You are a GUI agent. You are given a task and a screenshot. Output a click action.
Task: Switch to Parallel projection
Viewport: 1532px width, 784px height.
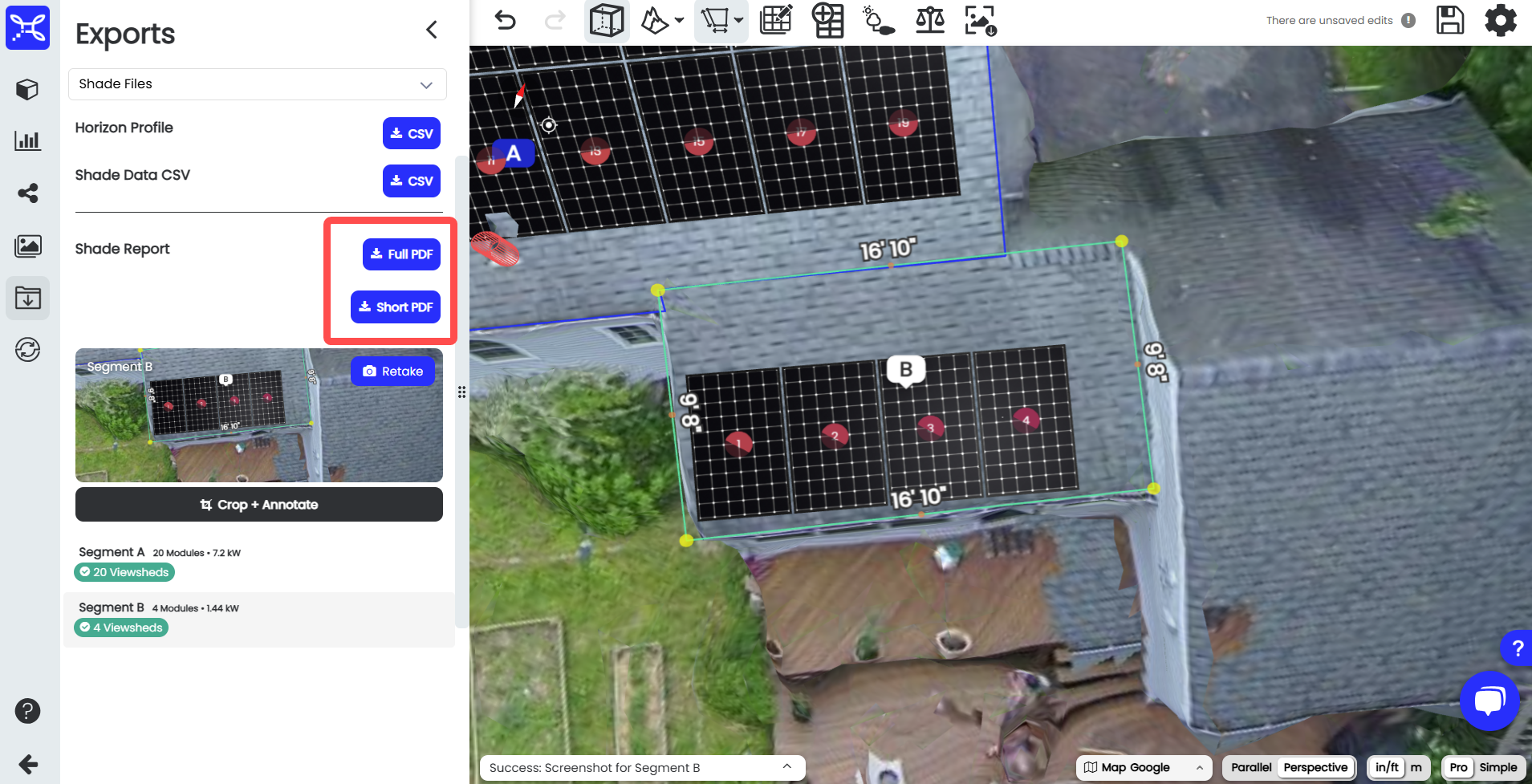(x=1251, y=768)
